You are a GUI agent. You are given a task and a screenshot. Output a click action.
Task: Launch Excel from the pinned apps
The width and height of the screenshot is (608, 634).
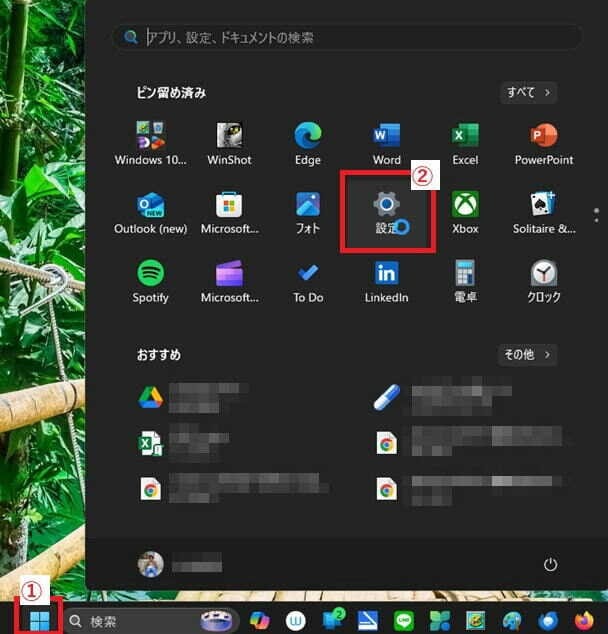pos(465,140)
